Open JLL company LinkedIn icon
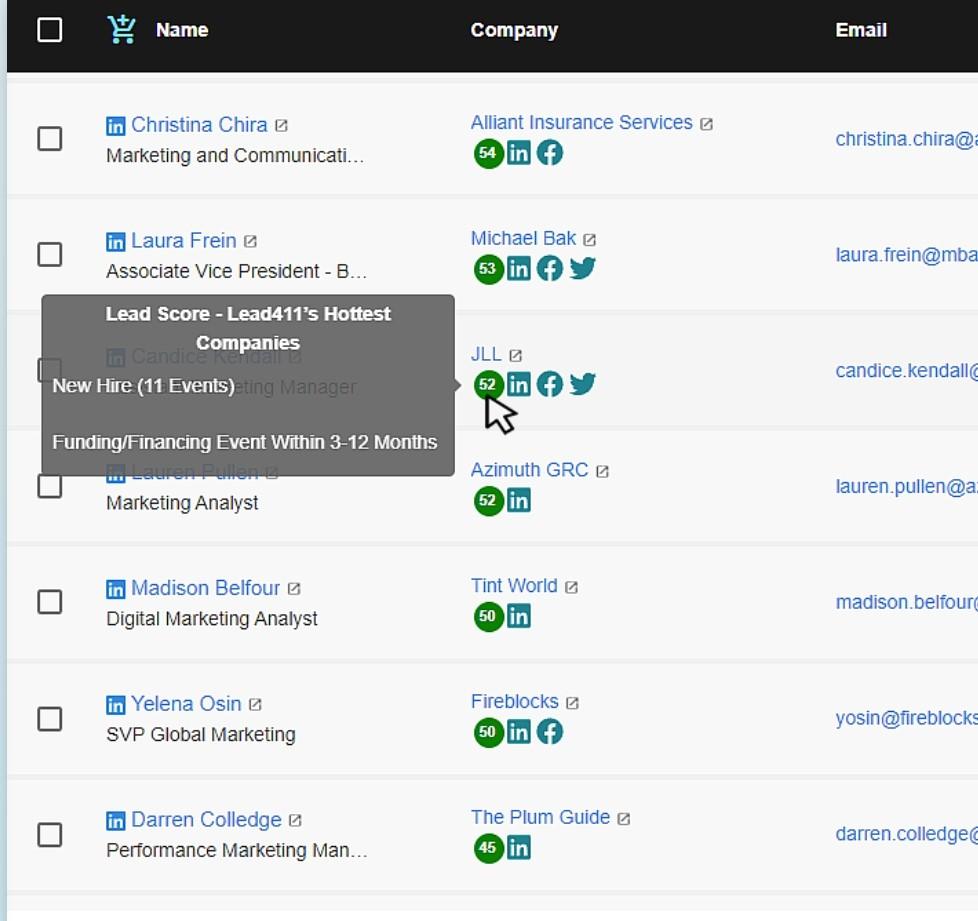978x921 pixels. pos(518,384)
